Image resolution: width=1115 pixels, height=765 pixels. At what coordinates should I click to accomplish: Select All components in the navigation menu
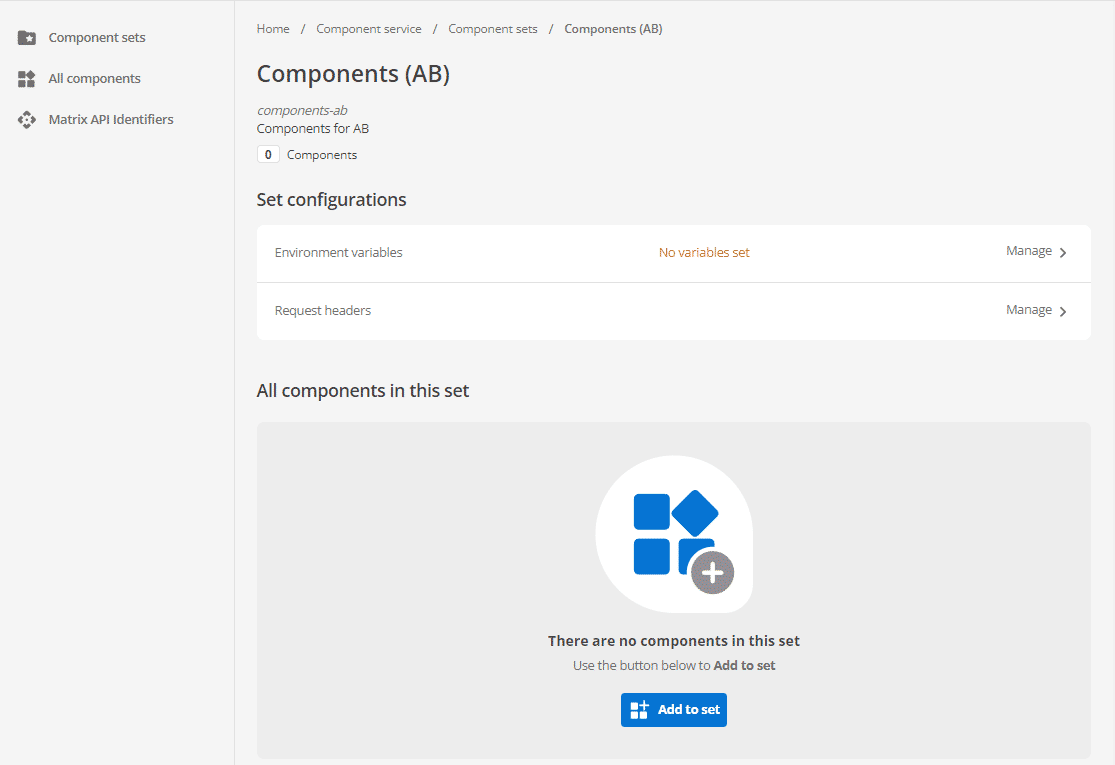93,78
